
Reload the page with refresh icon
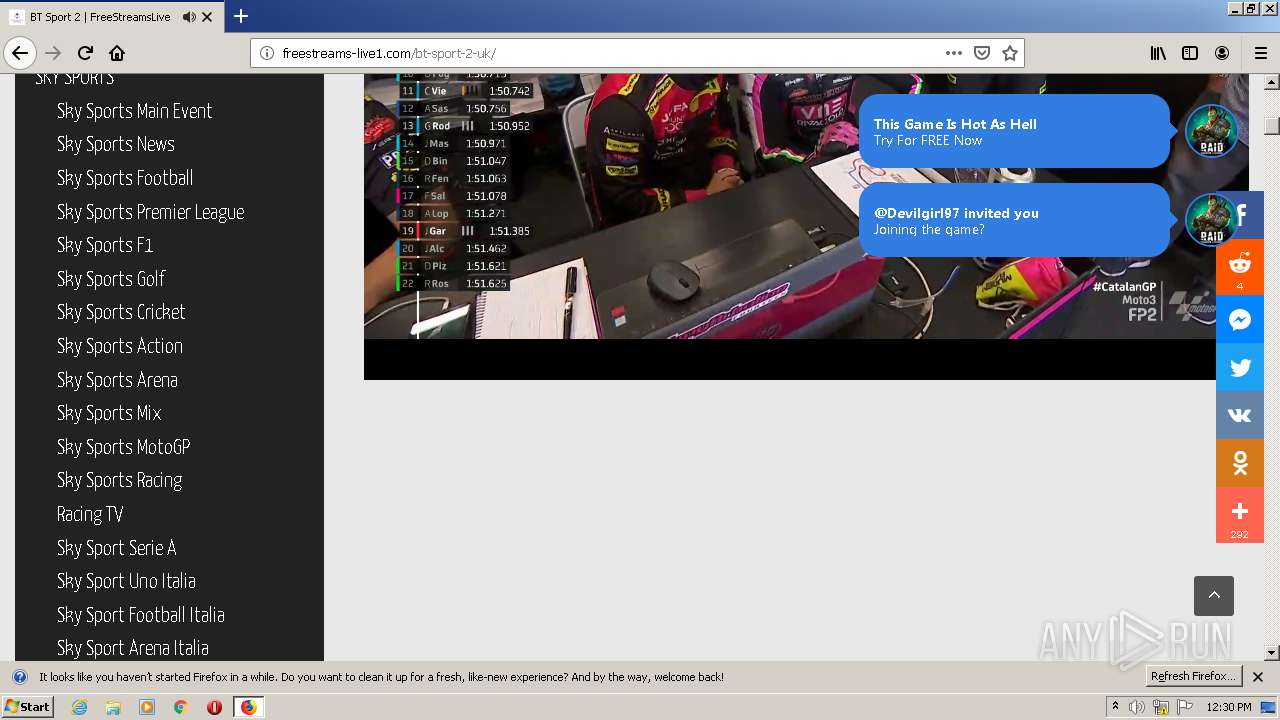tap(86, 53)
